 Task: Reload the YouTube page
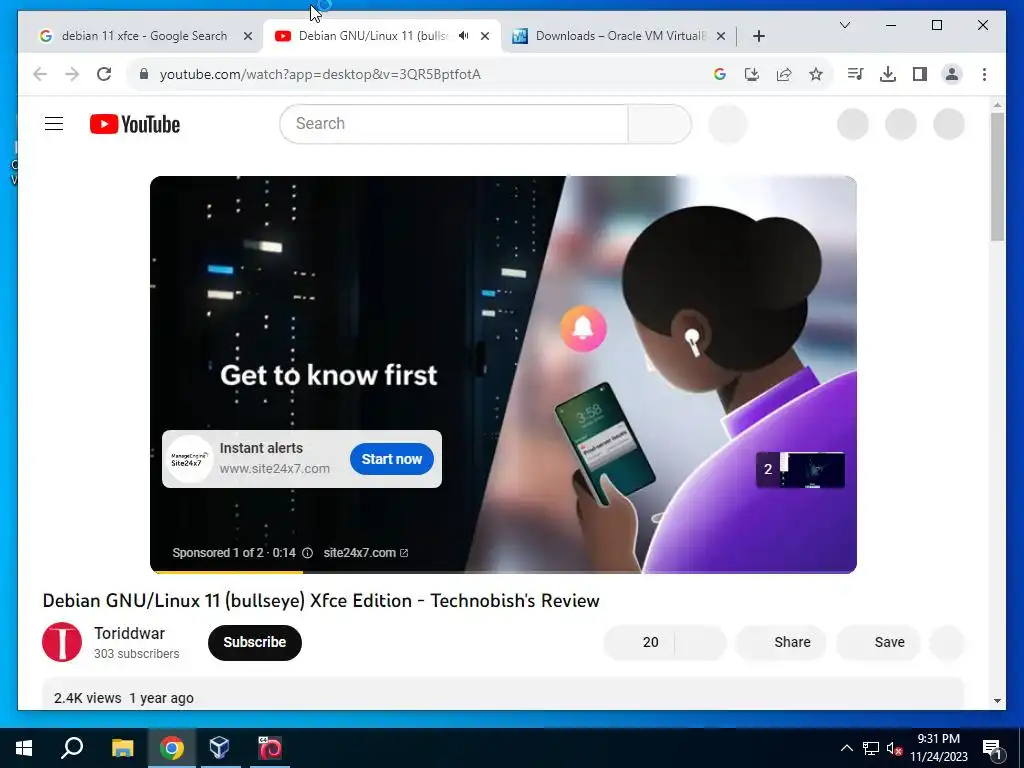104,74
